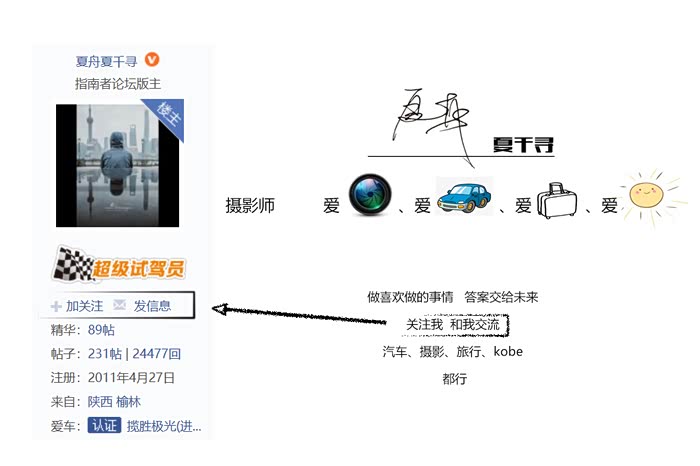Click the 认证 certified badge
700x466 pixels.
(104, 425)
